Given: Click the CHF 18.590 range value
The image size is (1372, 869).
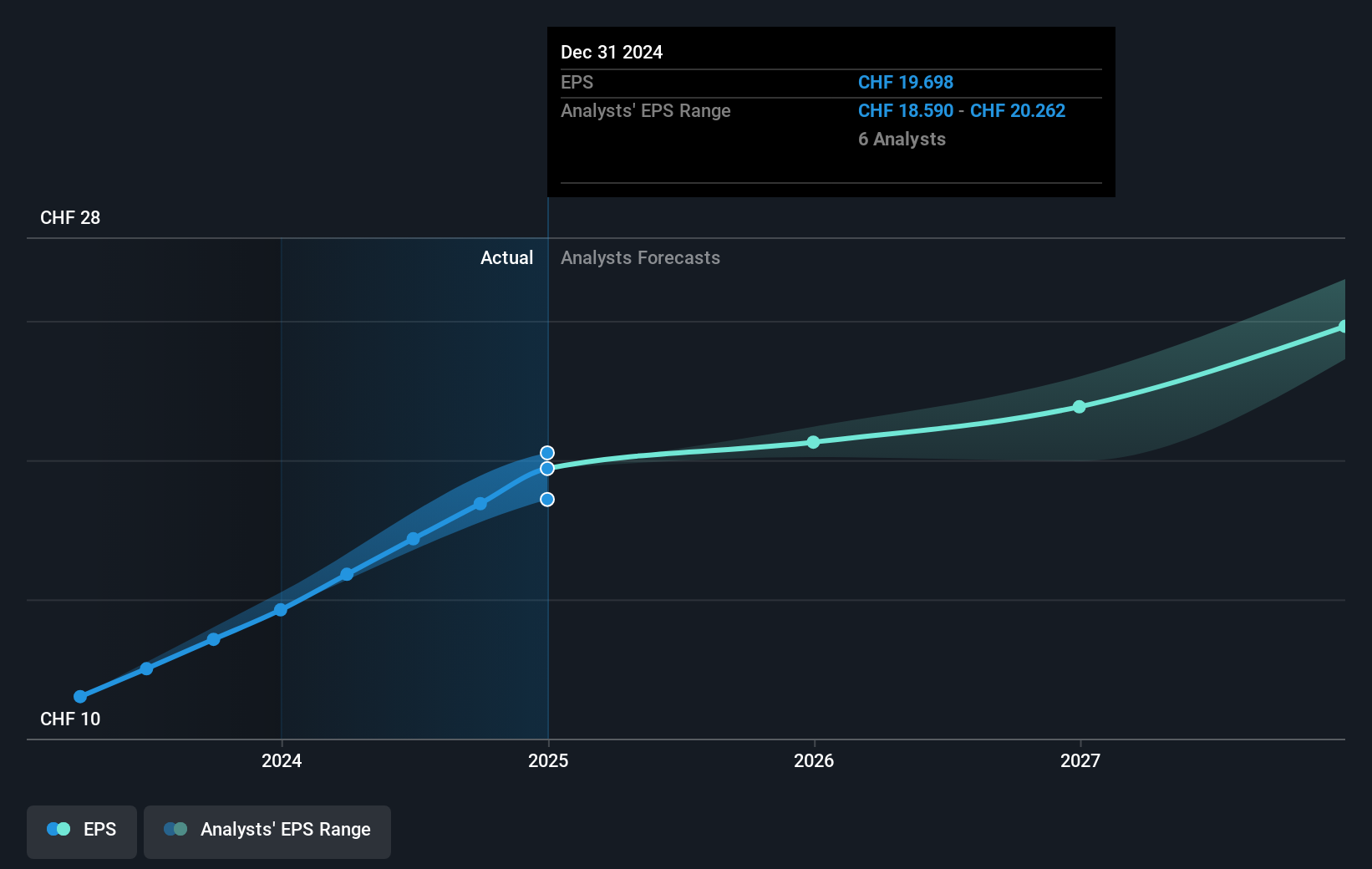Looking at the screenshot, I should (906, 111).
